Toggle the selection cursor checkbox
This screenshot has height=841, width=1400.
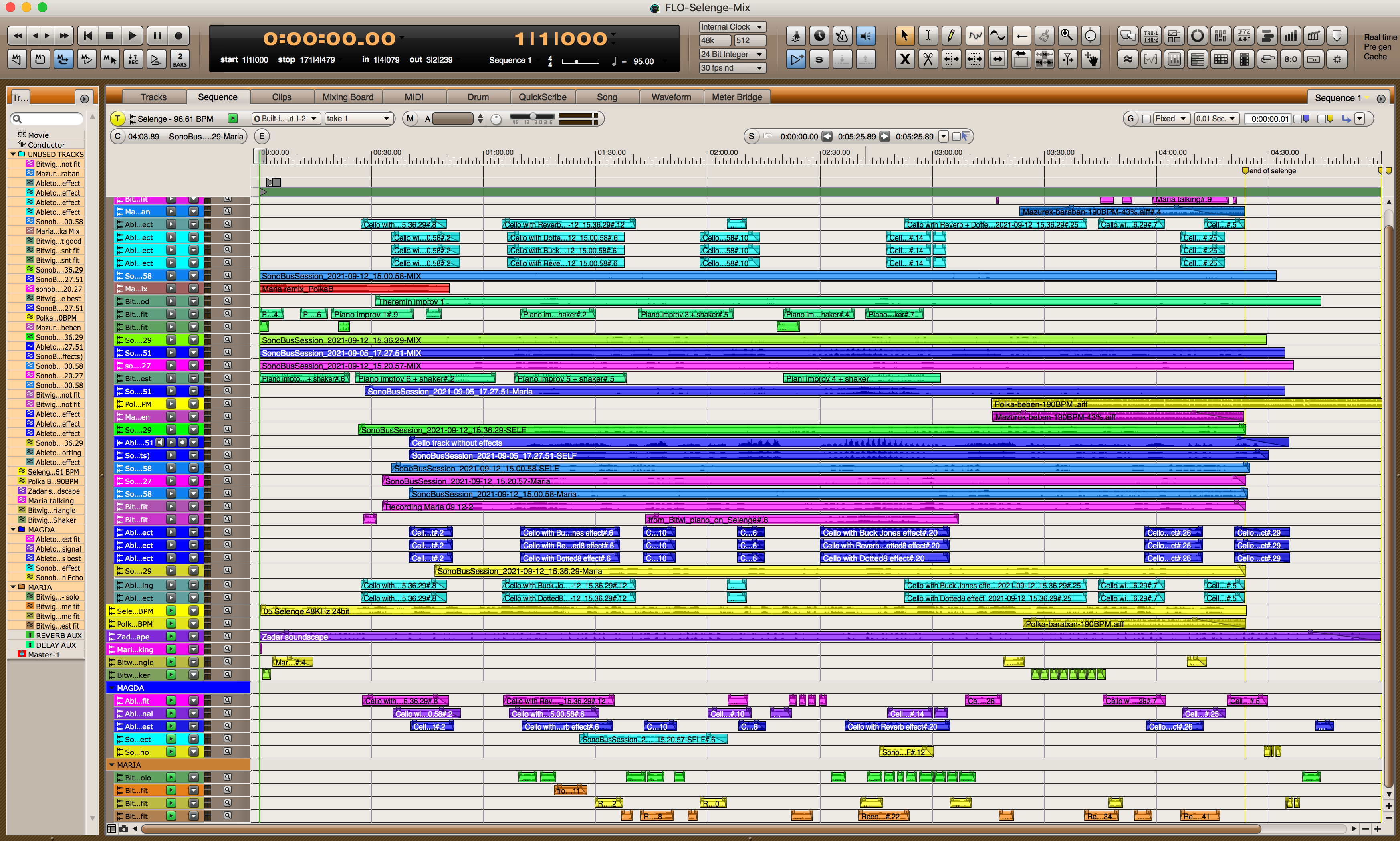point(956,137)
